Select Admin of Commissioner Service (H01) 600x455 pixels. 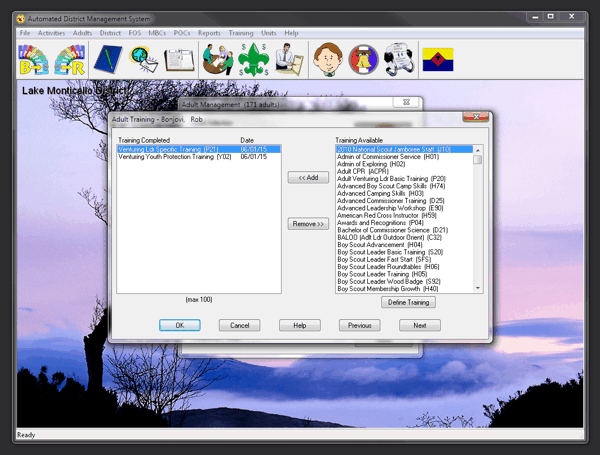404,157
